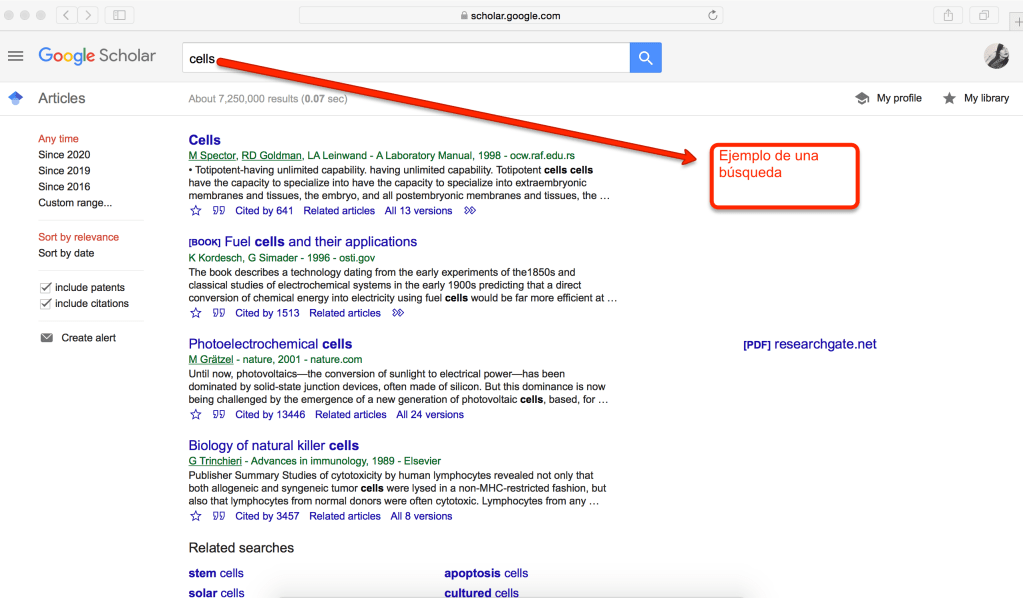
Task: Open the 'Photoelectrochemical cells' article link
Action: pyautogui.click(x=270, y=344)
